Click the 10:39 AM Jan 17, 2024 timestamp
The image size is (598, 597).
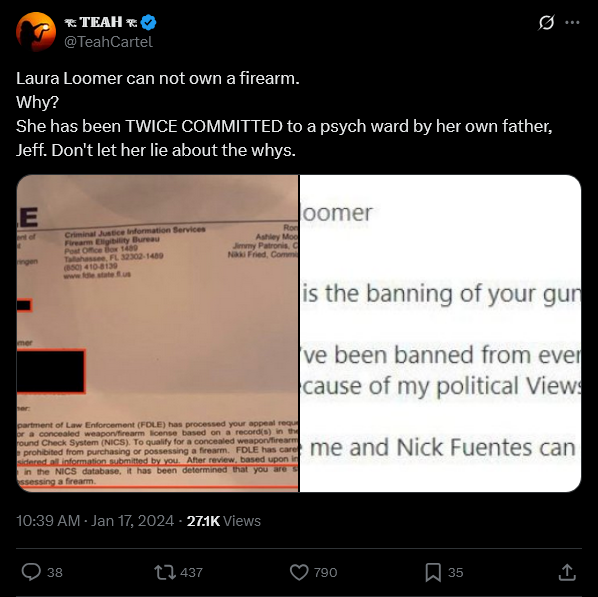95,521
